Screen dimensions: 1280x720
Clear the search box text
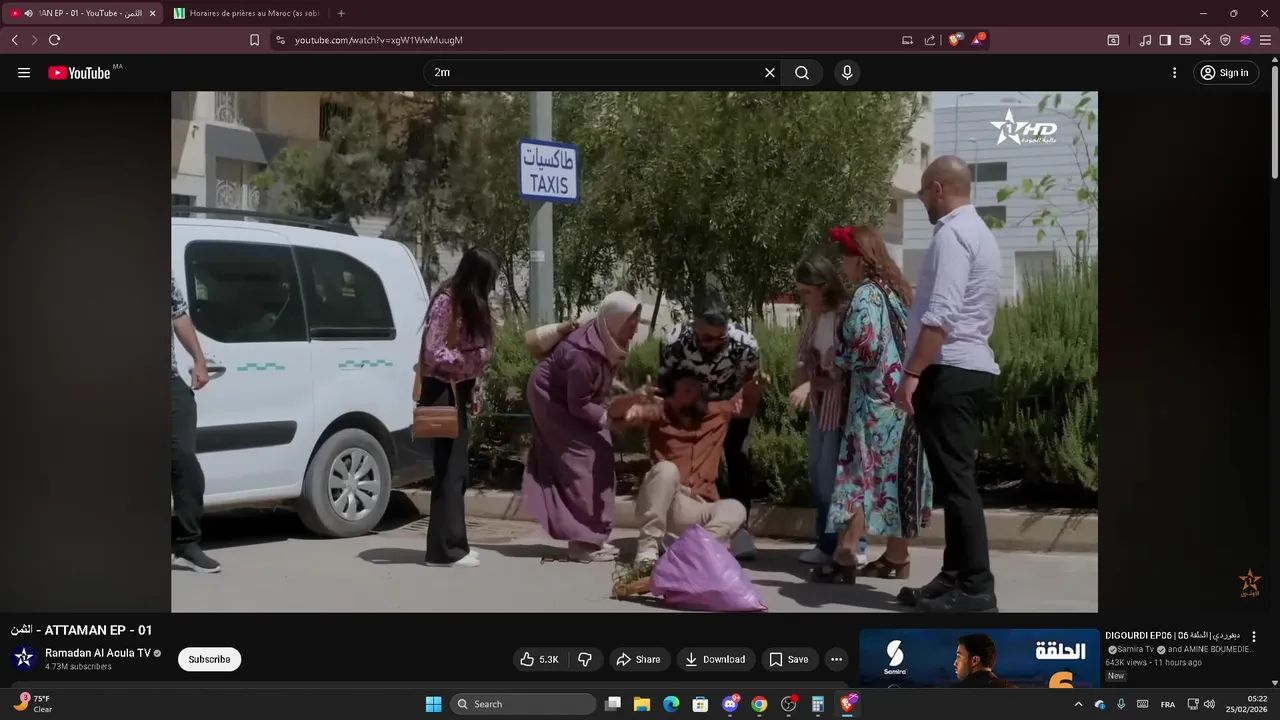(770, 73)
